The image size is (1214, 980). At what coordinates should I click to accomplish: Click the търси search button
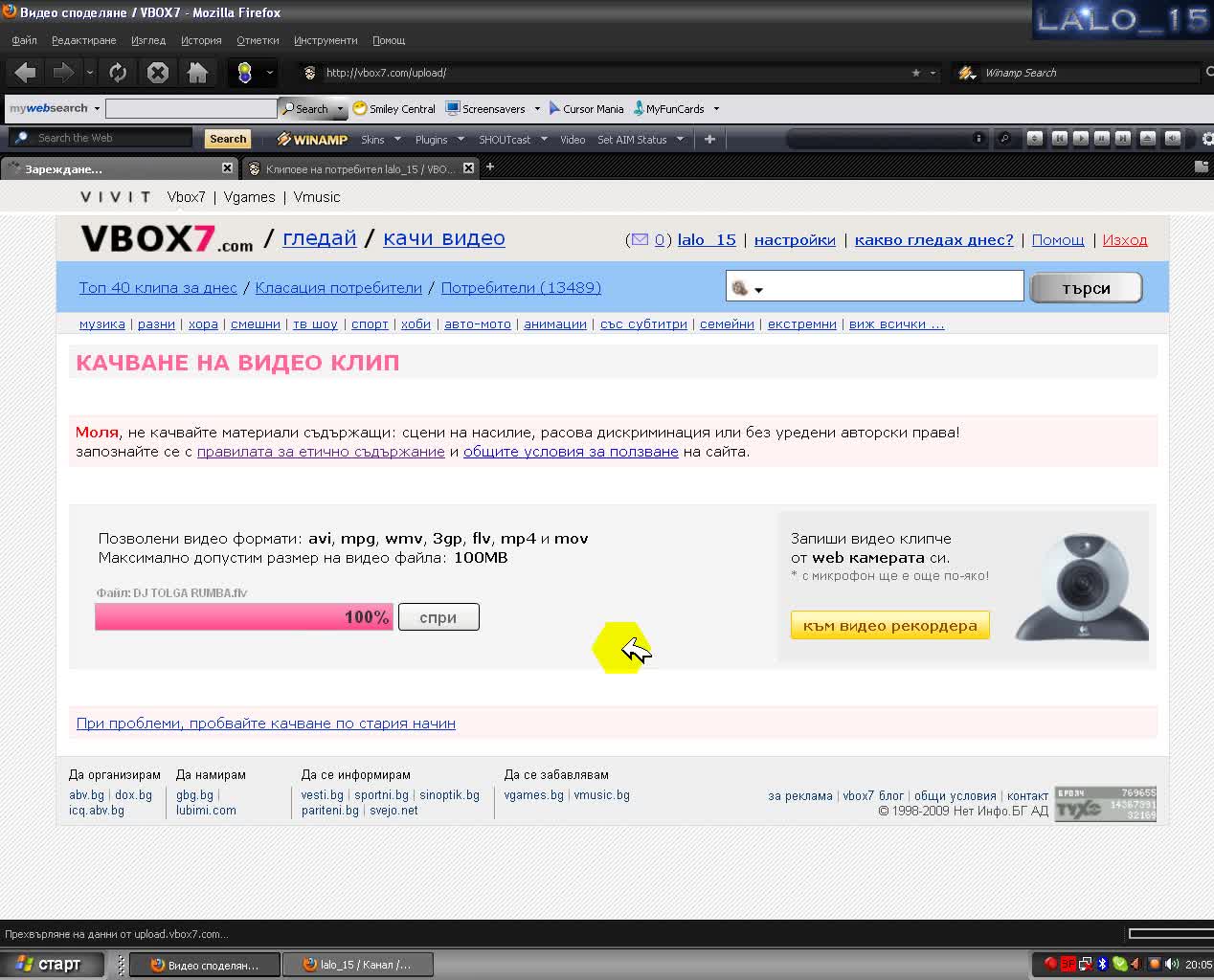[1086, 287]
